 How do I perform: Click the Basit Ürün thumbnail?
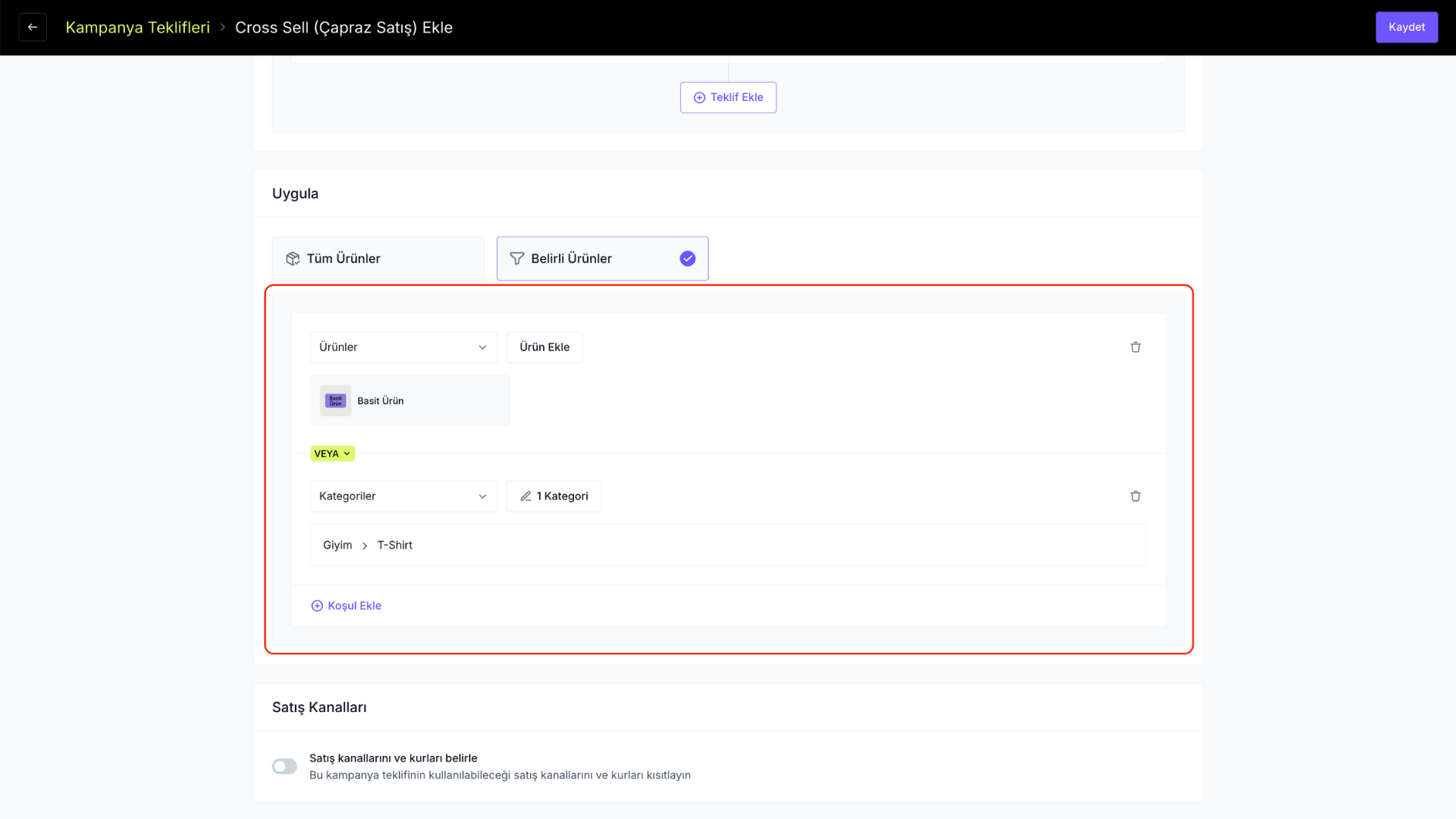coord(335,400)
